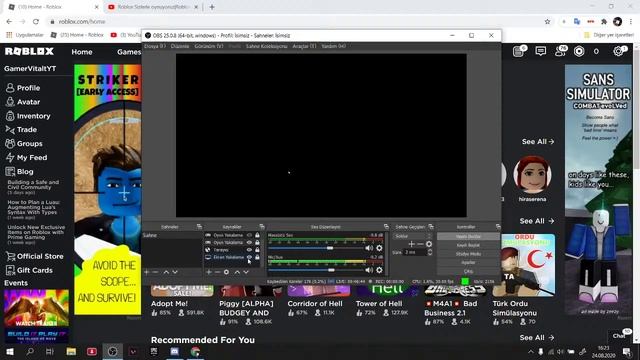This screenshot has height=360, width=640.
Task: Open the Dosya menu in OBS
Action: click(x=155, y=46)
